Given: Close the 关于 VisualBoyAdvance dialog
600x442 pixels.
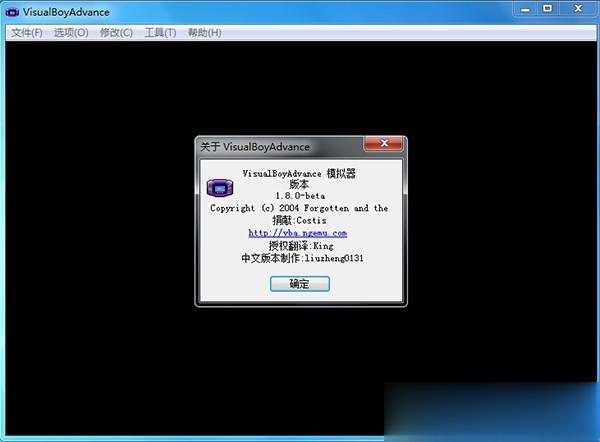Looking at the screenshot, I should click(x=383, y=144).
